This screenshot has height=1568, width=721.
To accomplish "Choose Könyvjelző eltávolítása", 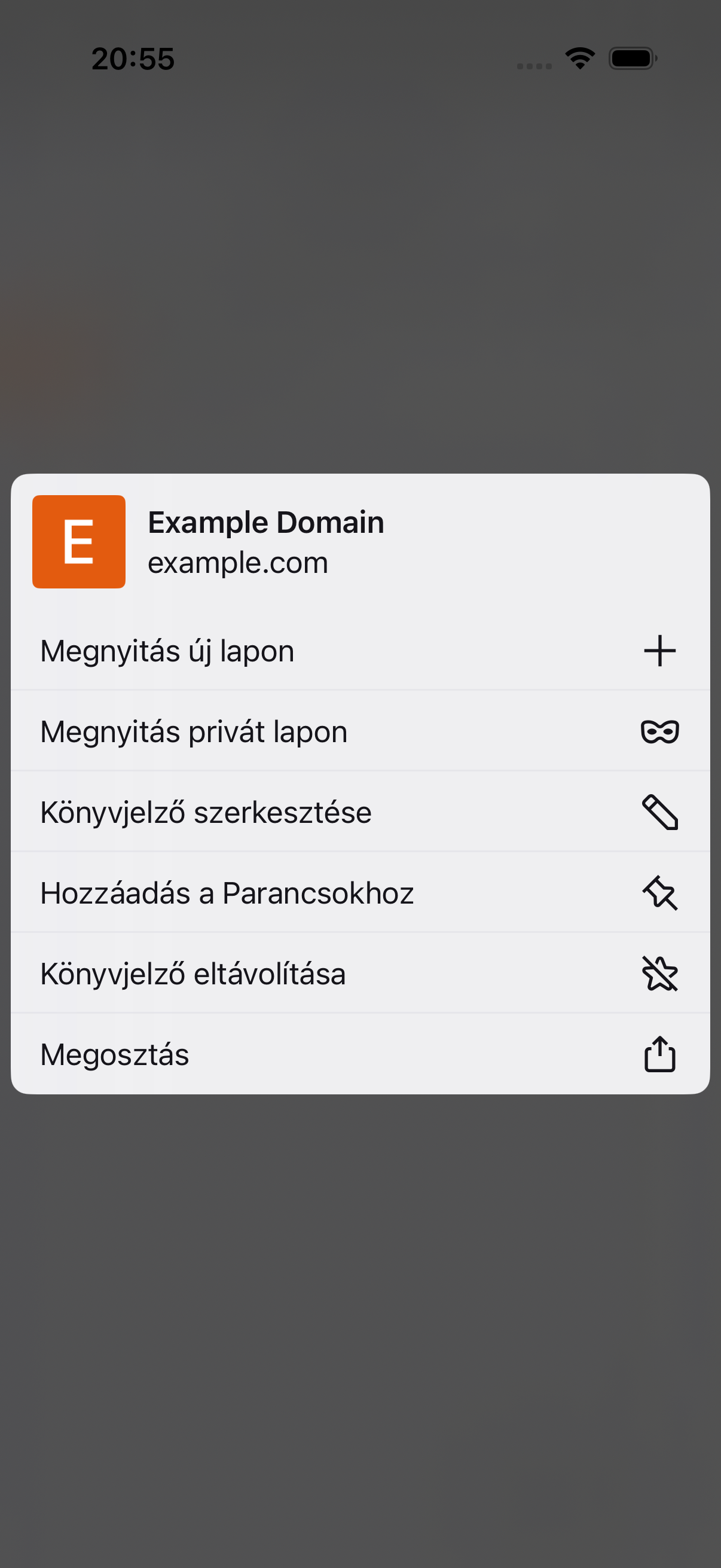I will tap(360, 974).
